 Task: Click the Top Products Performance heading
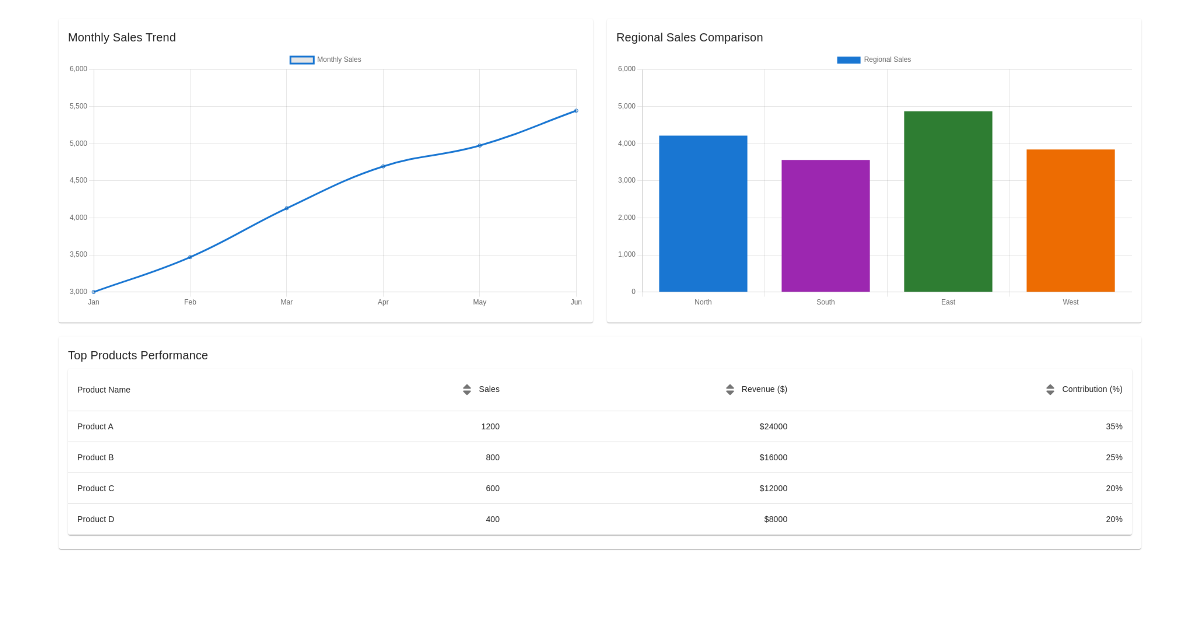[x=137, y=355]
